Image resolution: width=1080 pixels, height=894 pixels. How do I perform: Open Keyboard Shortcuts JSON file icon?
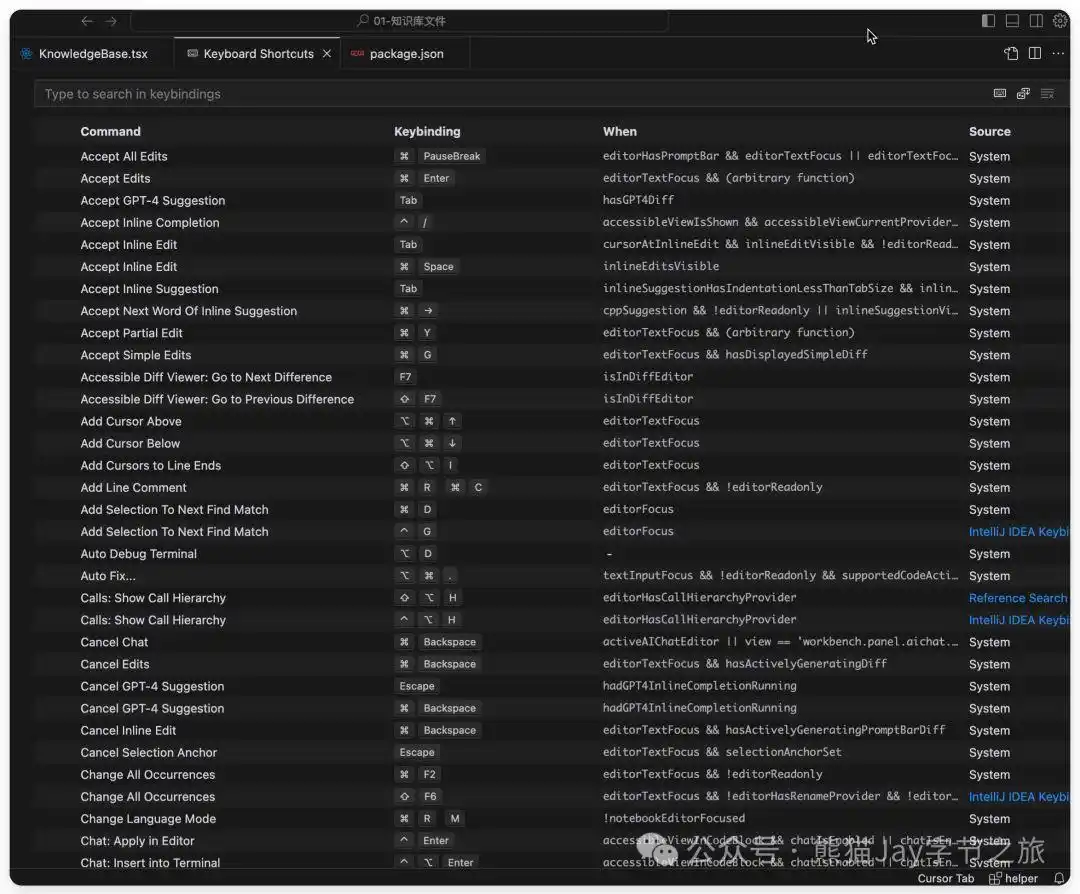[1009, 54]
